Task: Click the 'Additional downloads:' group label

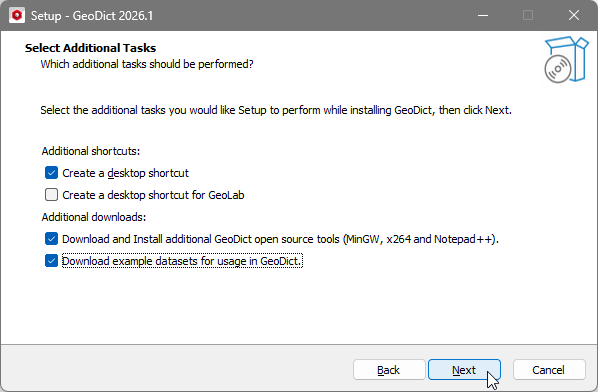Action: click(94, 217)
